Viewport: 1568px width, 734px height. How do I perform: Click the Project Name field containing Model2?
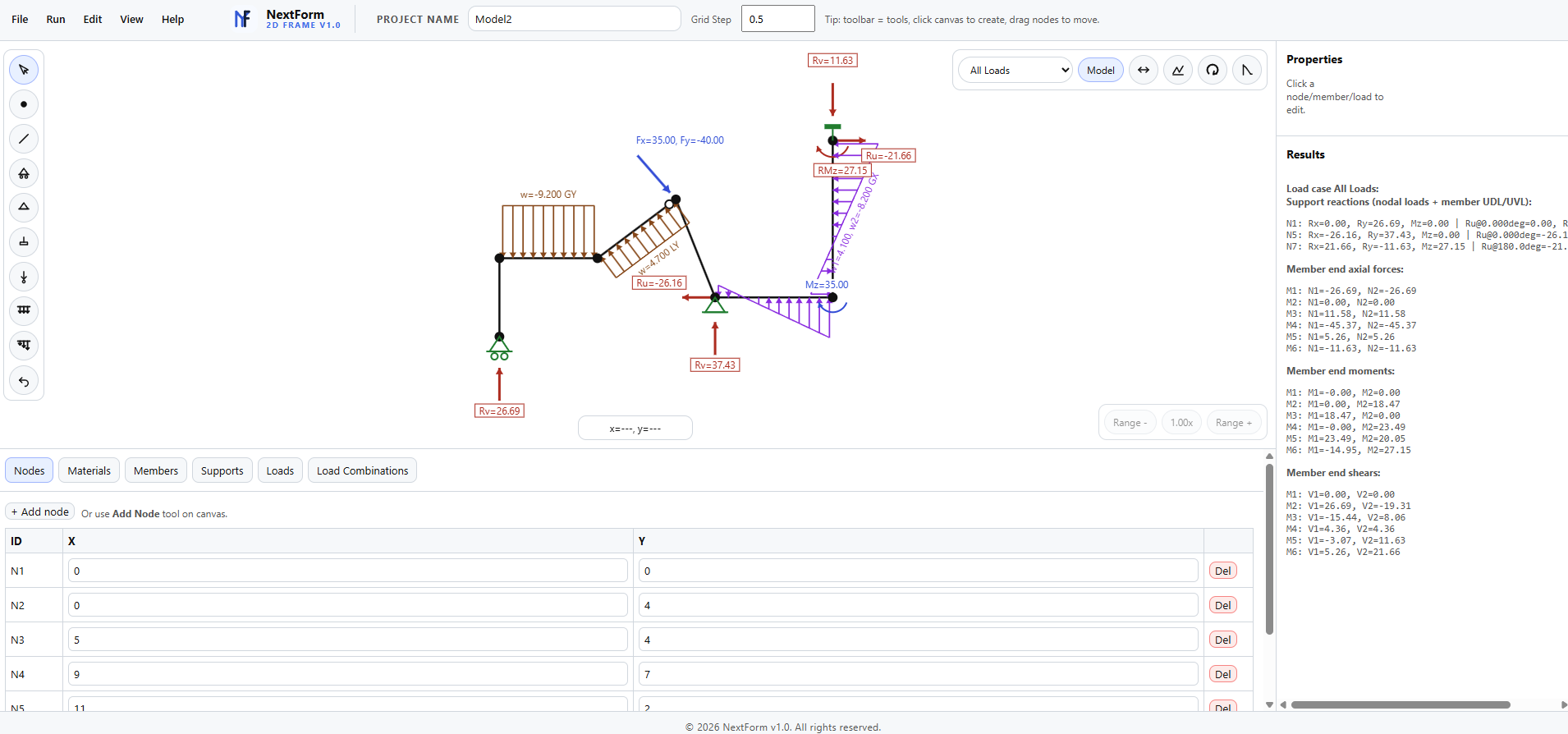point(574,19)
